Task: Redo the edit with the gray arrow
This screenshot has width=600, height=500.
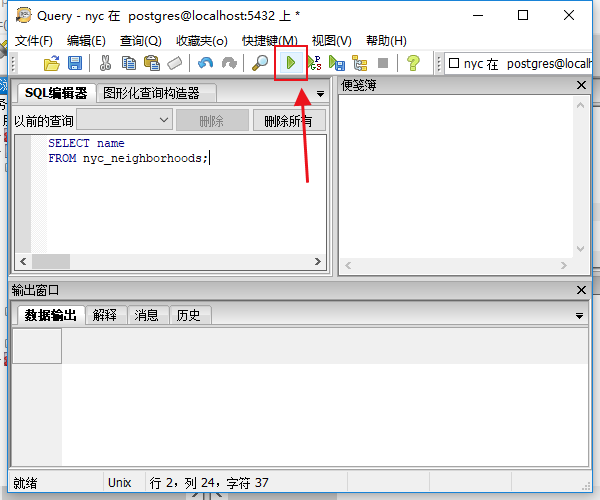Action: click(x=229, y=63)
